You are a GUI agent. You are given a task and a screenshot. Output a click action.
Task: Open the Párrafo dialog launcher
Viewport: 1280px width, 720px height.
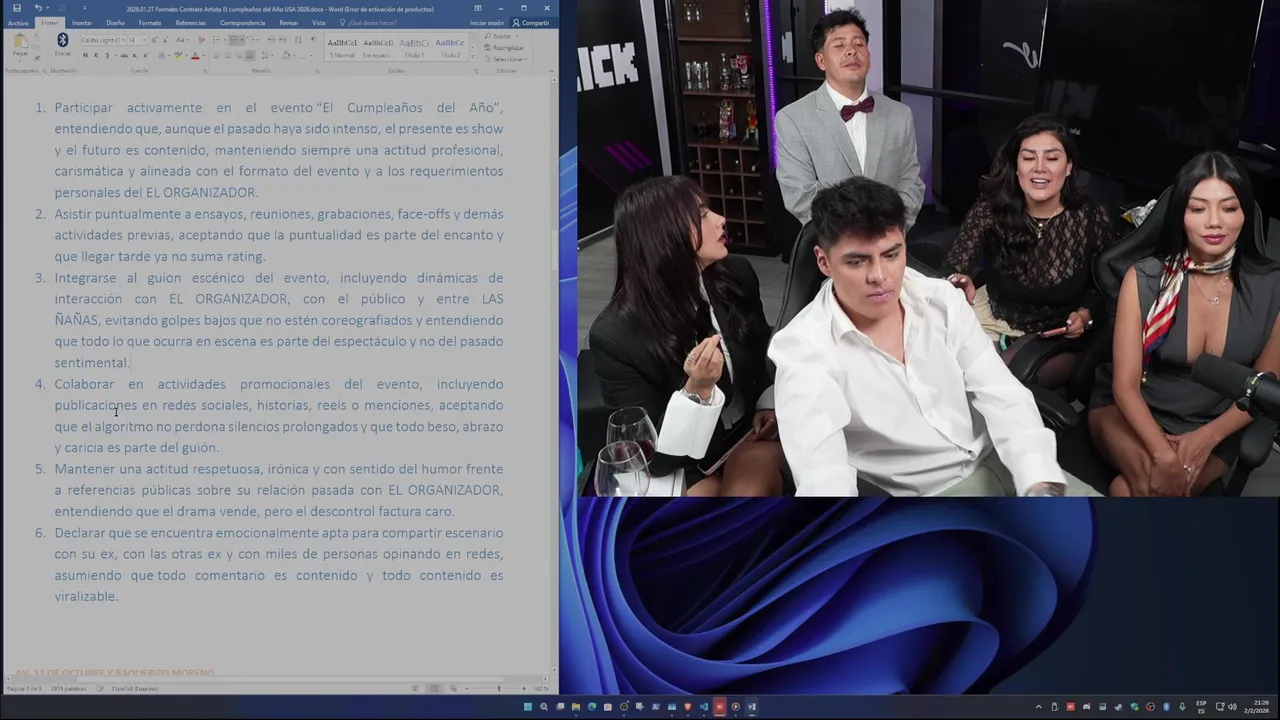tap(317, 71)
